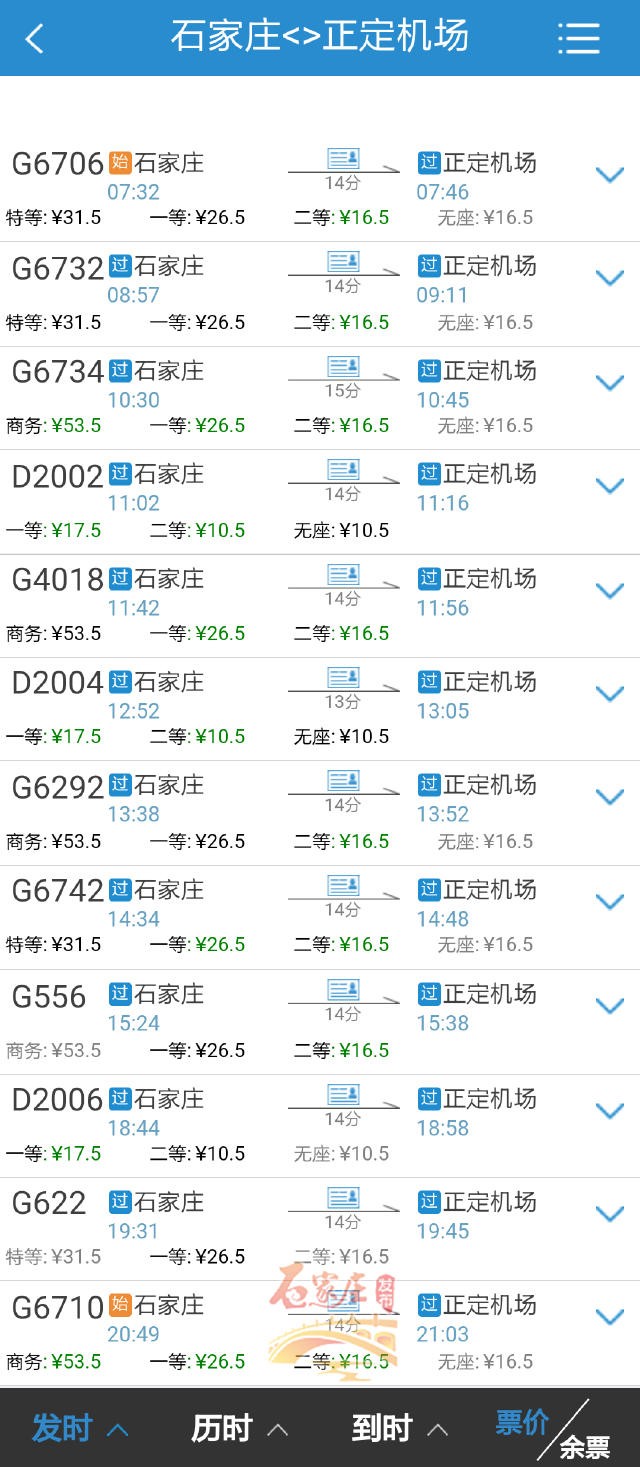
Task: Tap the back arrow in header
Action: pos(35,39)
